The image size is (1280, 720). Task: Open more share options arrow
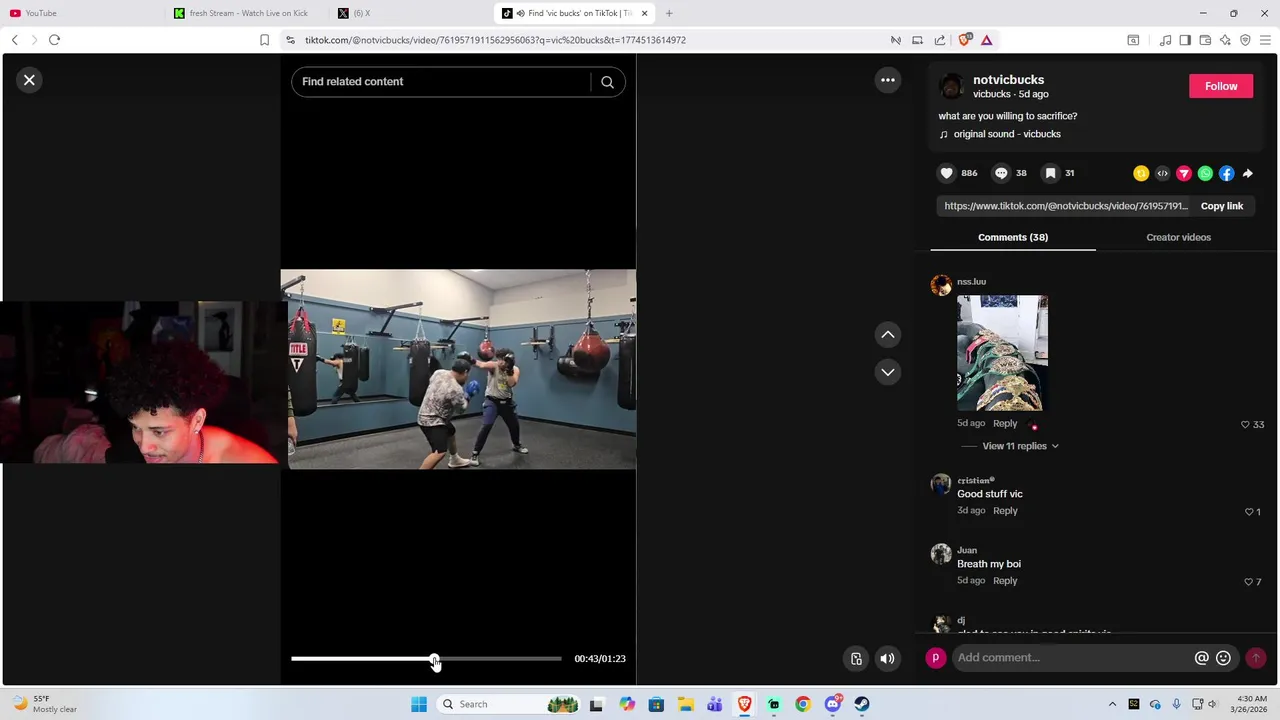coord(1248,173)
